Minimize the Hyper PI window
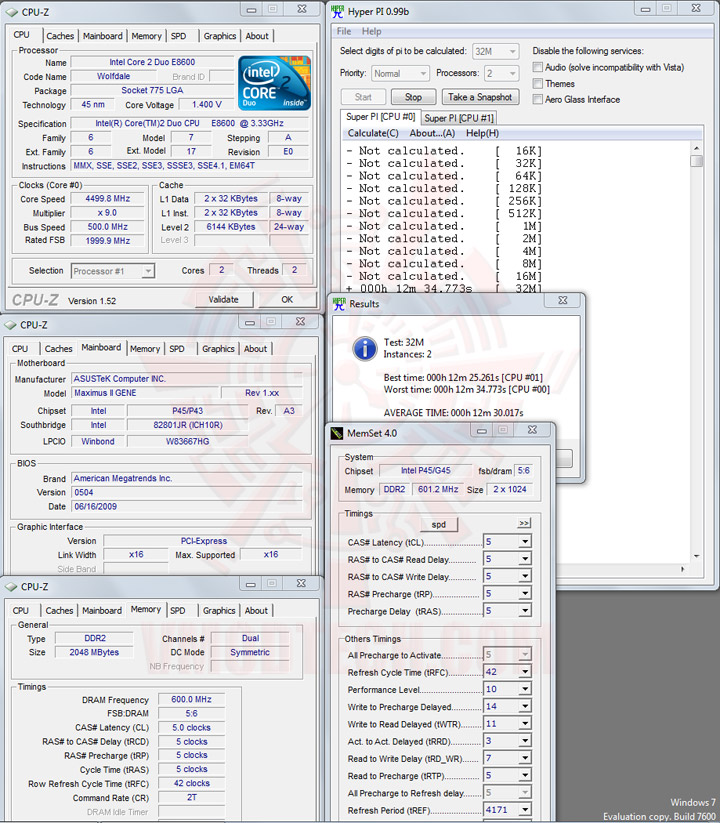The width and height of the screenshot is (720, 823). click(645, 9)
